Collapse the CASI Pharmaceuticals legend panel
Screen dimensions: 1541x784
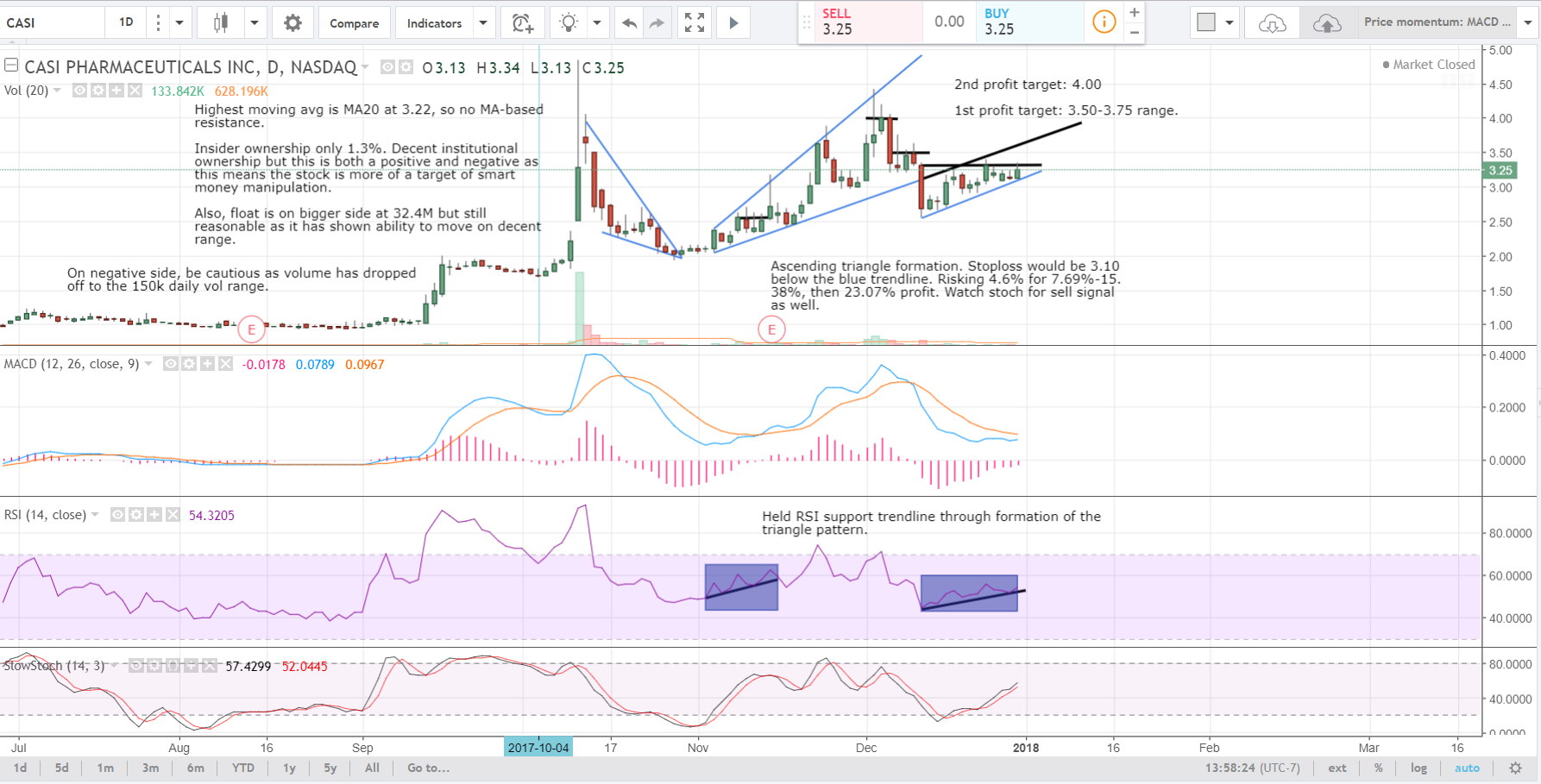coord(11,64)
